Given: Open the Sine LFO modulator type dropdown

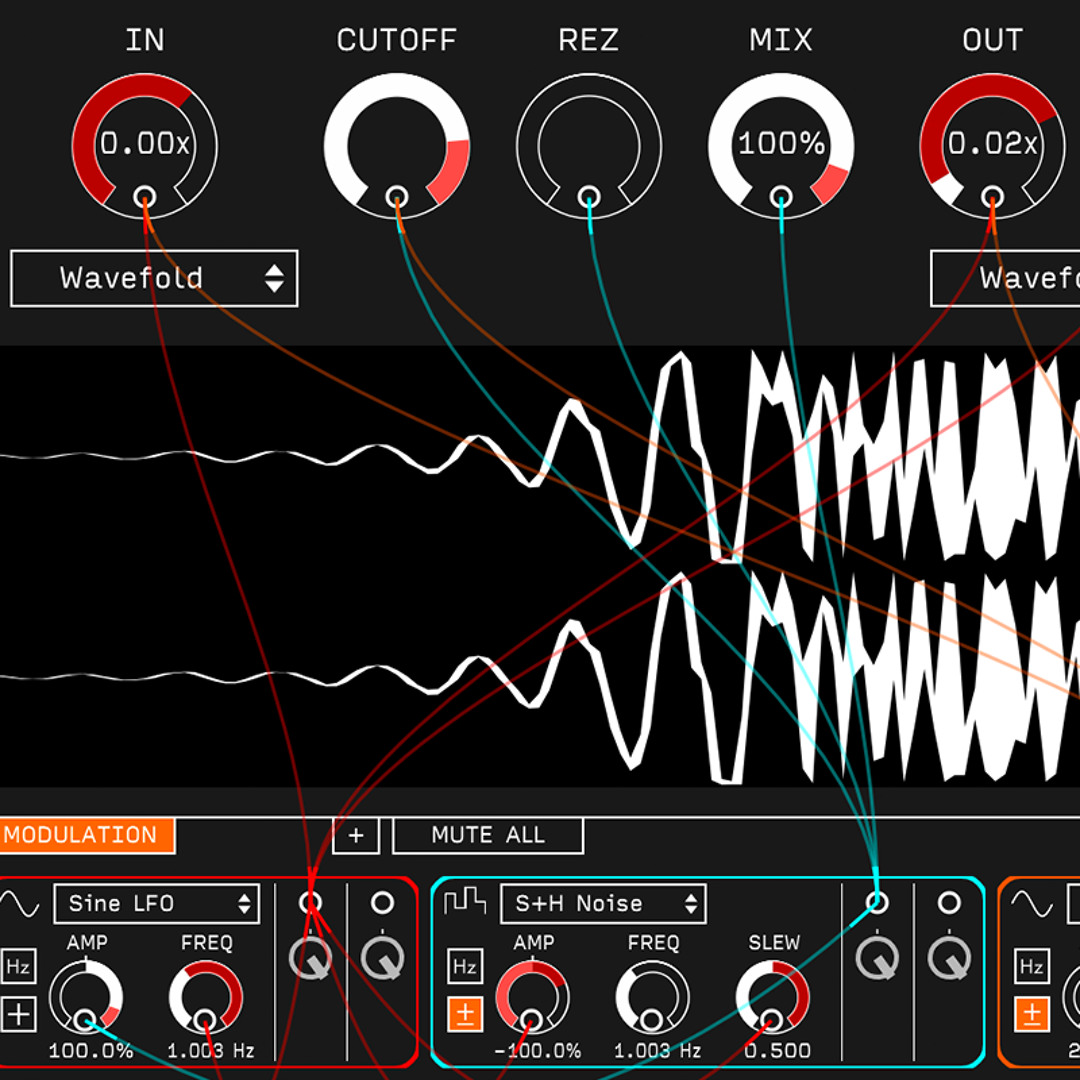Looking at the screenshot, I should point(157,904).
